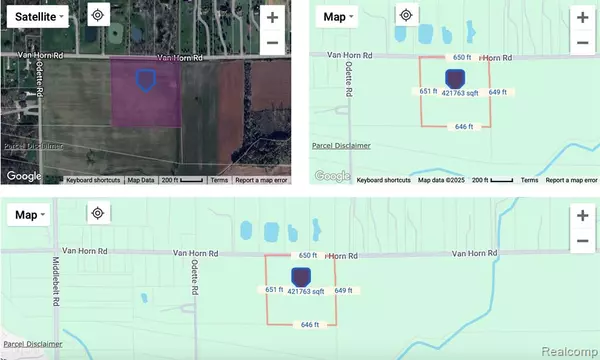Open Map type dropdown in bottom map
The image size is (600, 360).
point(29,215)
